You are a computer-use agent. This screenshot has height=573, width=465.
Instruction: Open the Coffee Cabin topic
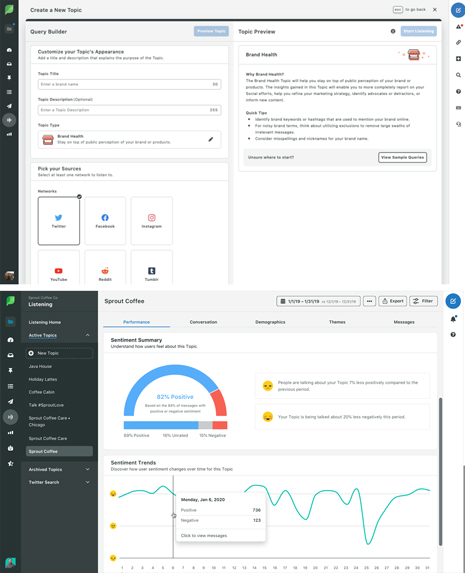[42, 392]
